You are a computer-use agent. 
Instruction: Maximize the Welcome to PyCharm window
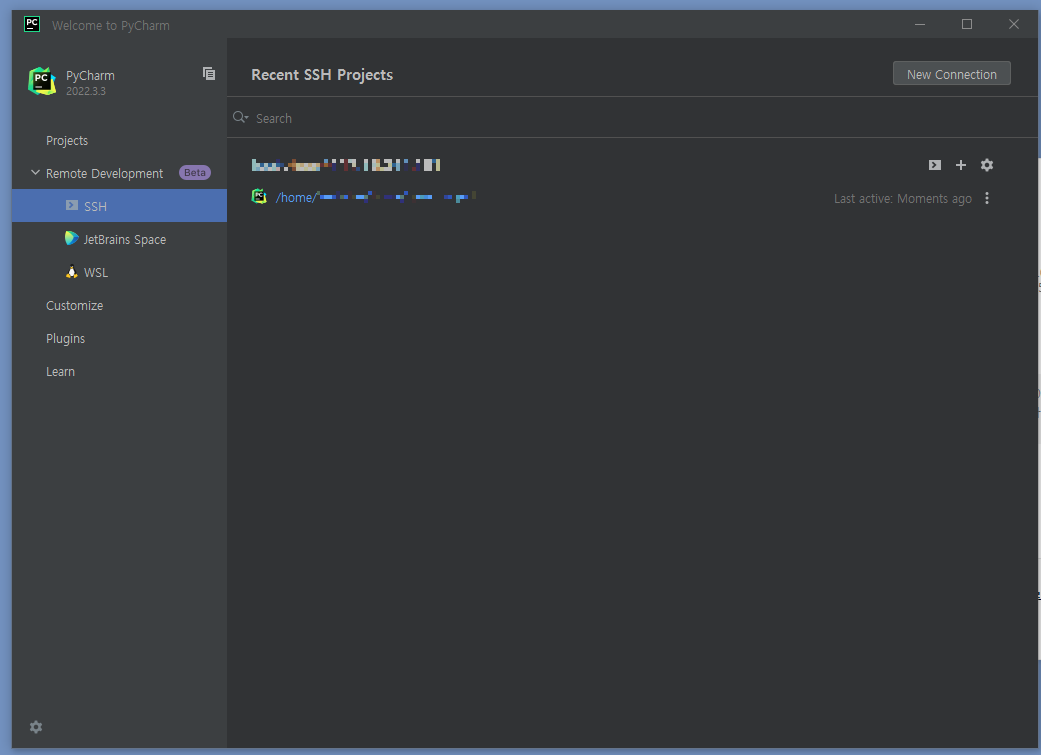point(967,25)
